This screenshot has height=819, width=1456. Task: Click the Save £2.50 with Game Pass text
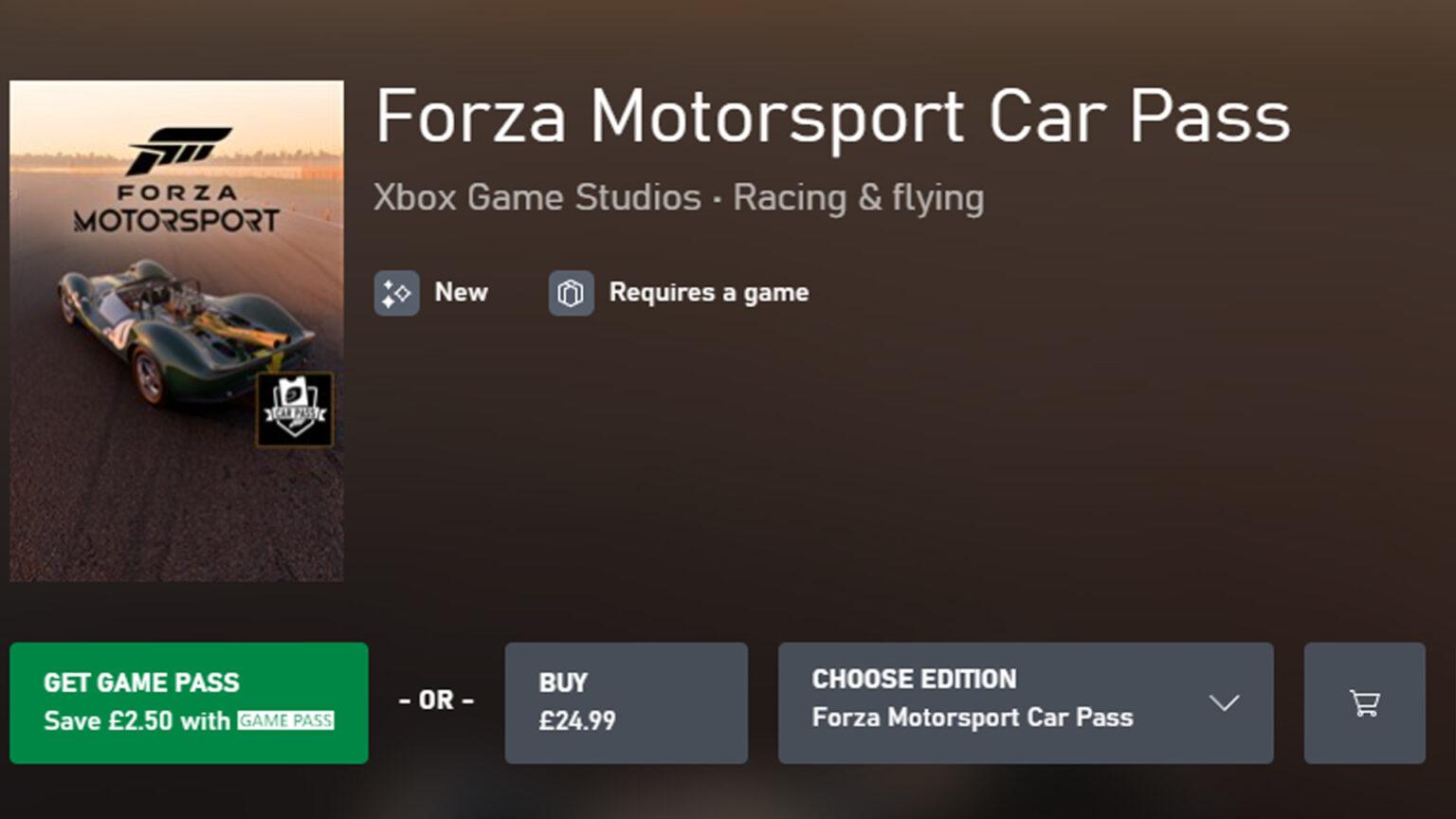[187, 720]
